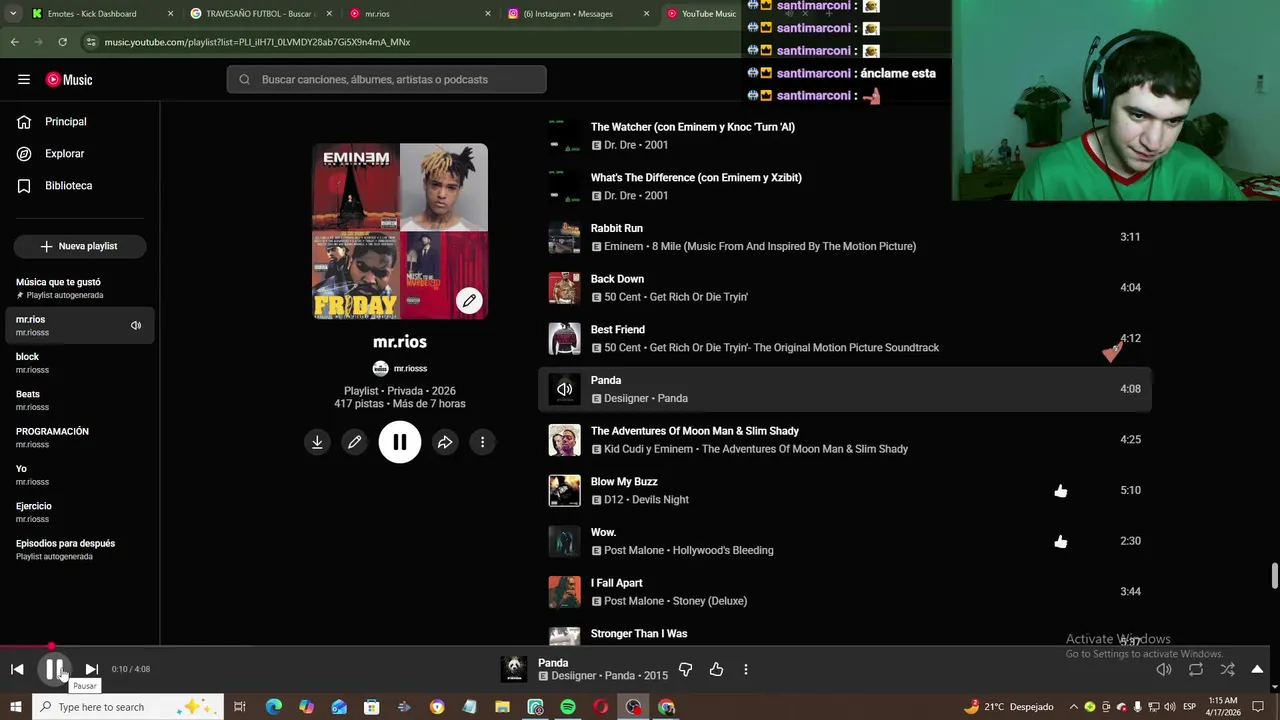
Task: Open 'Stoney (Deluxe)' album link
Action: point(710,601)
